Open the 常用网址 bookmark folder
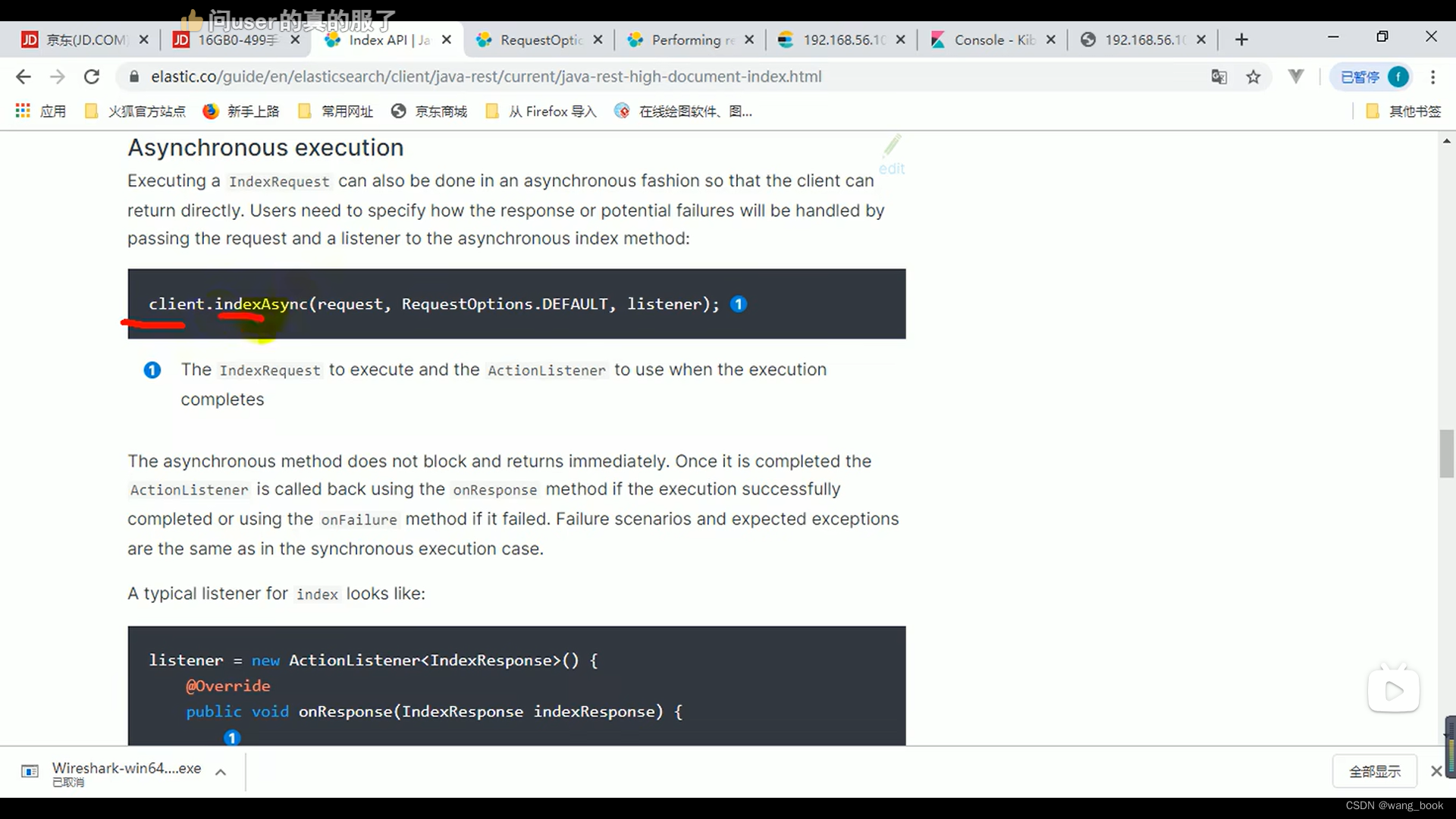Image resolution: width=1456 pixels, height=819 pixels. [x=336, y=111]
